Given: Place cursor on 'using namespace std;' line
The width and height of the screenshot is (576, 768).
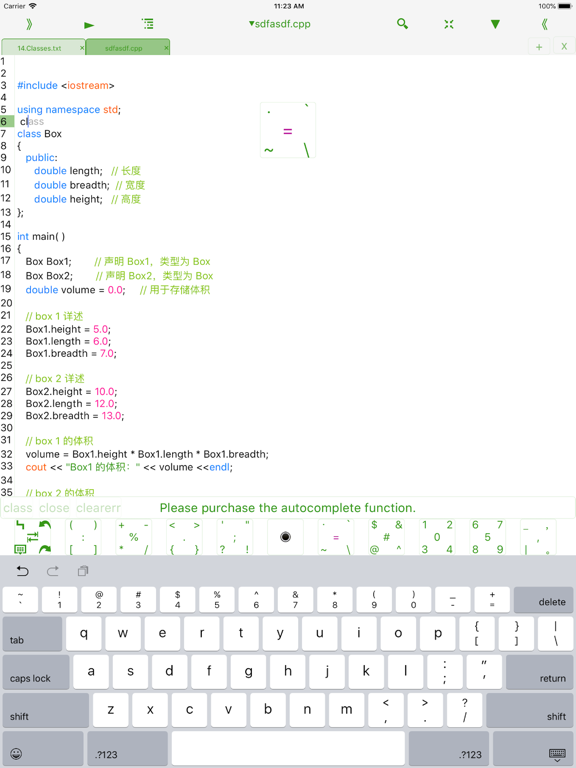Looking at the screenshot, I should pyautogui.click(x=69, y=109).
